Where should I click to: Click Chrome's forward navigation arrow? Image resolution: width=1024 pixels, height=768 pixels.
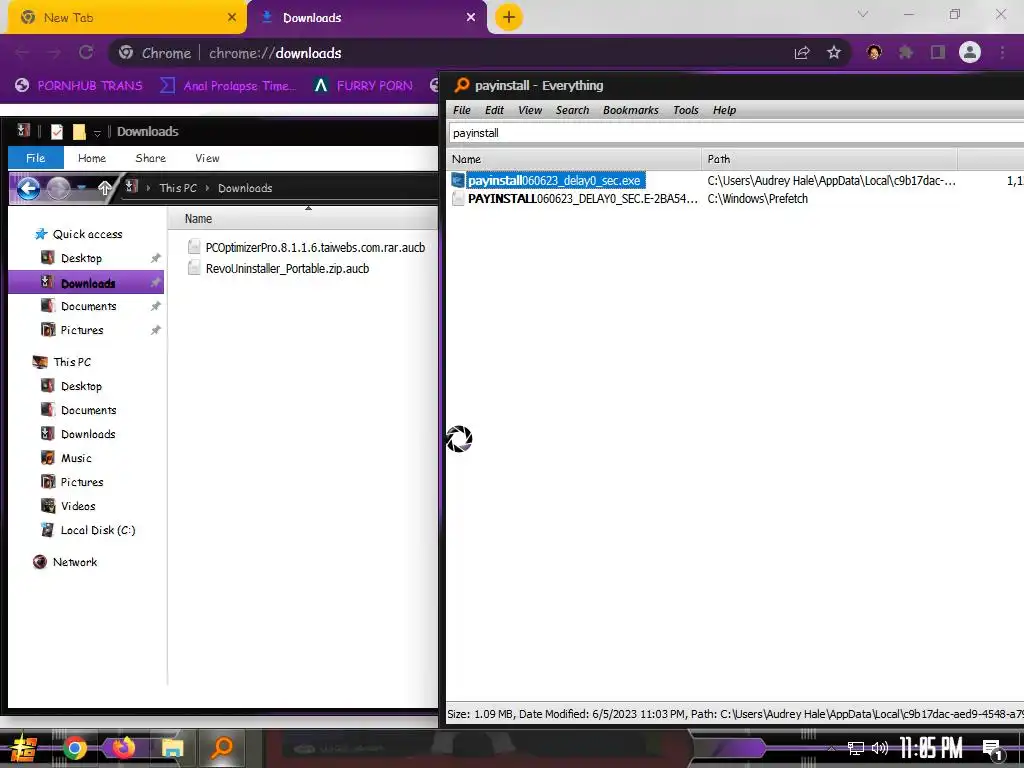tap(54, 53)
